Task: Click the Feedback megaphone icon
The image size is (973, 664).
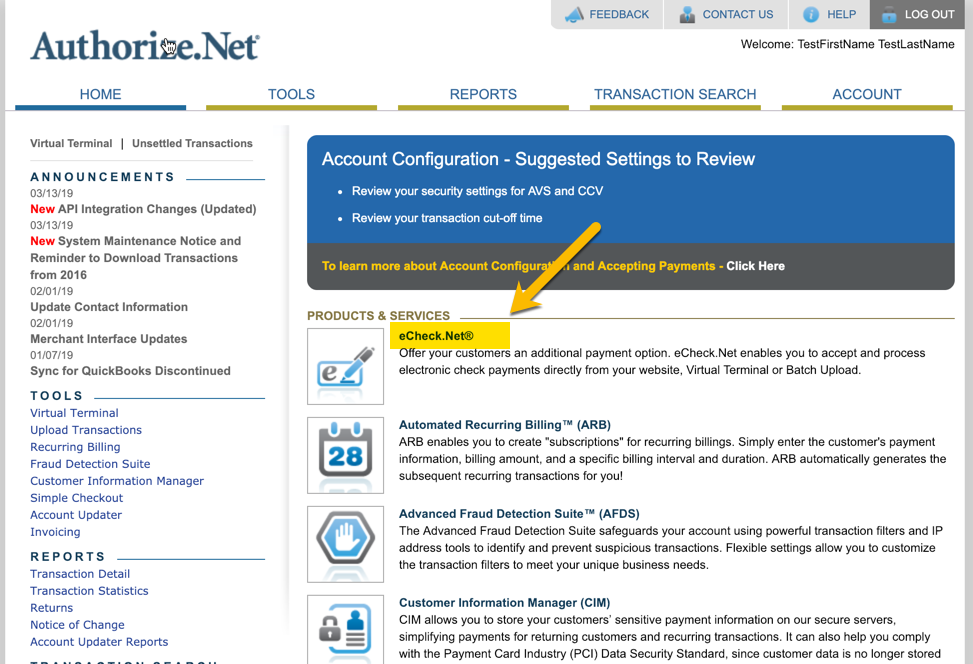Action: pos(575,14)
